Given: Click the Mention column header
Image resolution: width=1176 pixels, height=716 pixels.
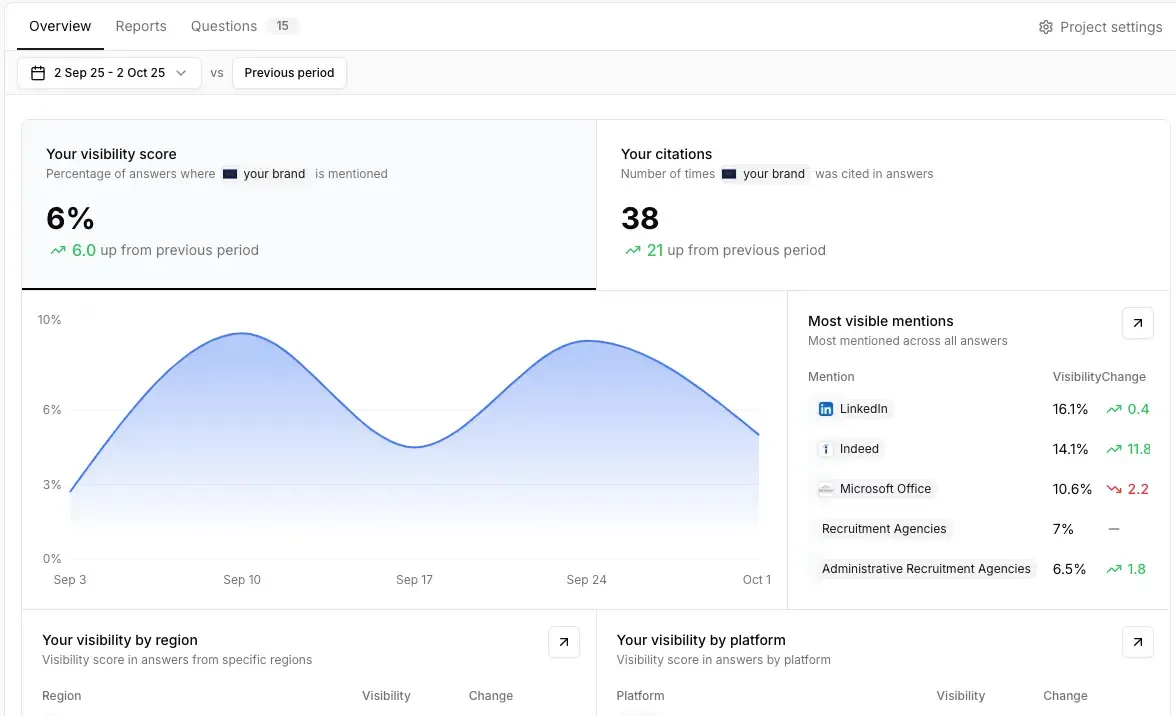Looking at the screenshot, I should pyautogui.click(x=831, y=376).
